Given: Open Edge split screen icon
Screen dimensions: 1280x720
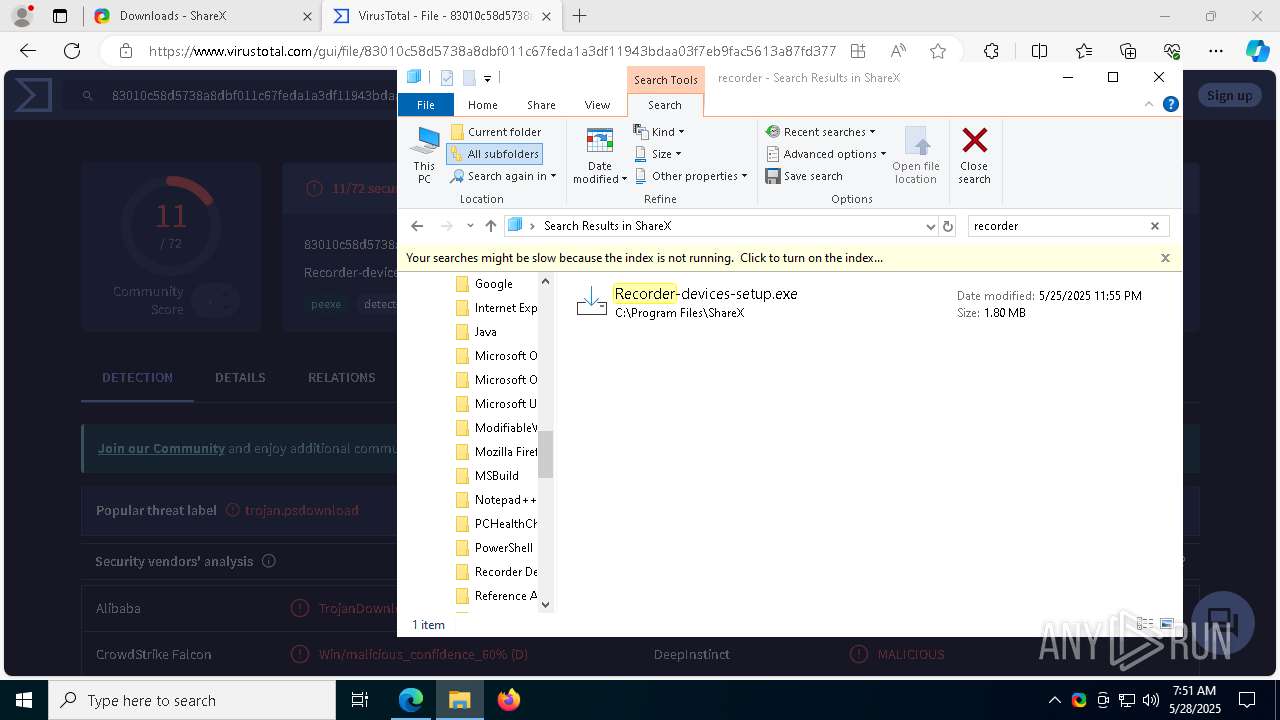Looking at the screenshot, I should (x=1039, y=51).
